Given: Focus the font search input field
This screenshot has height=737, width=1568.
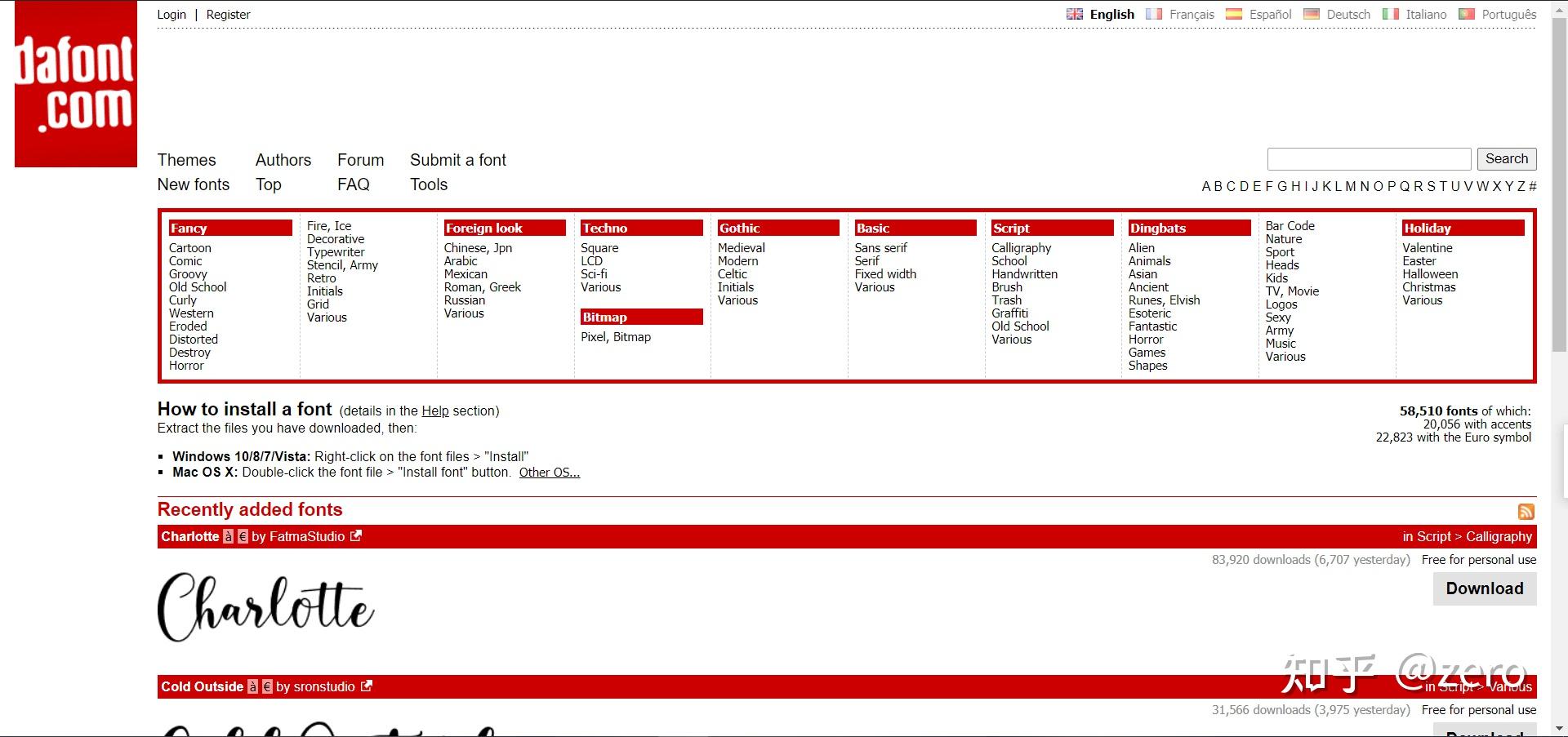Looking at the screenshot, I should (1370, 159).
